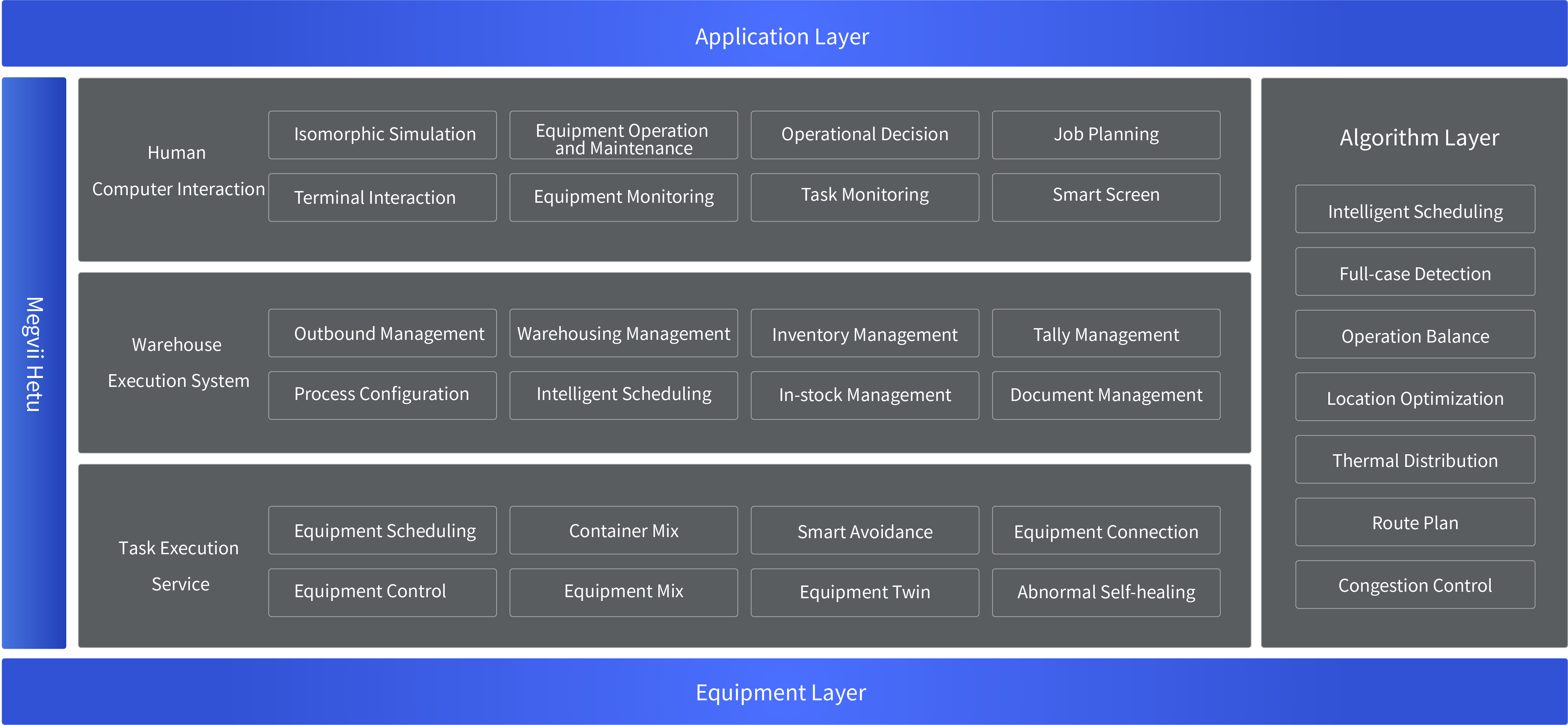Click the Equipment Mix box

[x=623, y=593]
